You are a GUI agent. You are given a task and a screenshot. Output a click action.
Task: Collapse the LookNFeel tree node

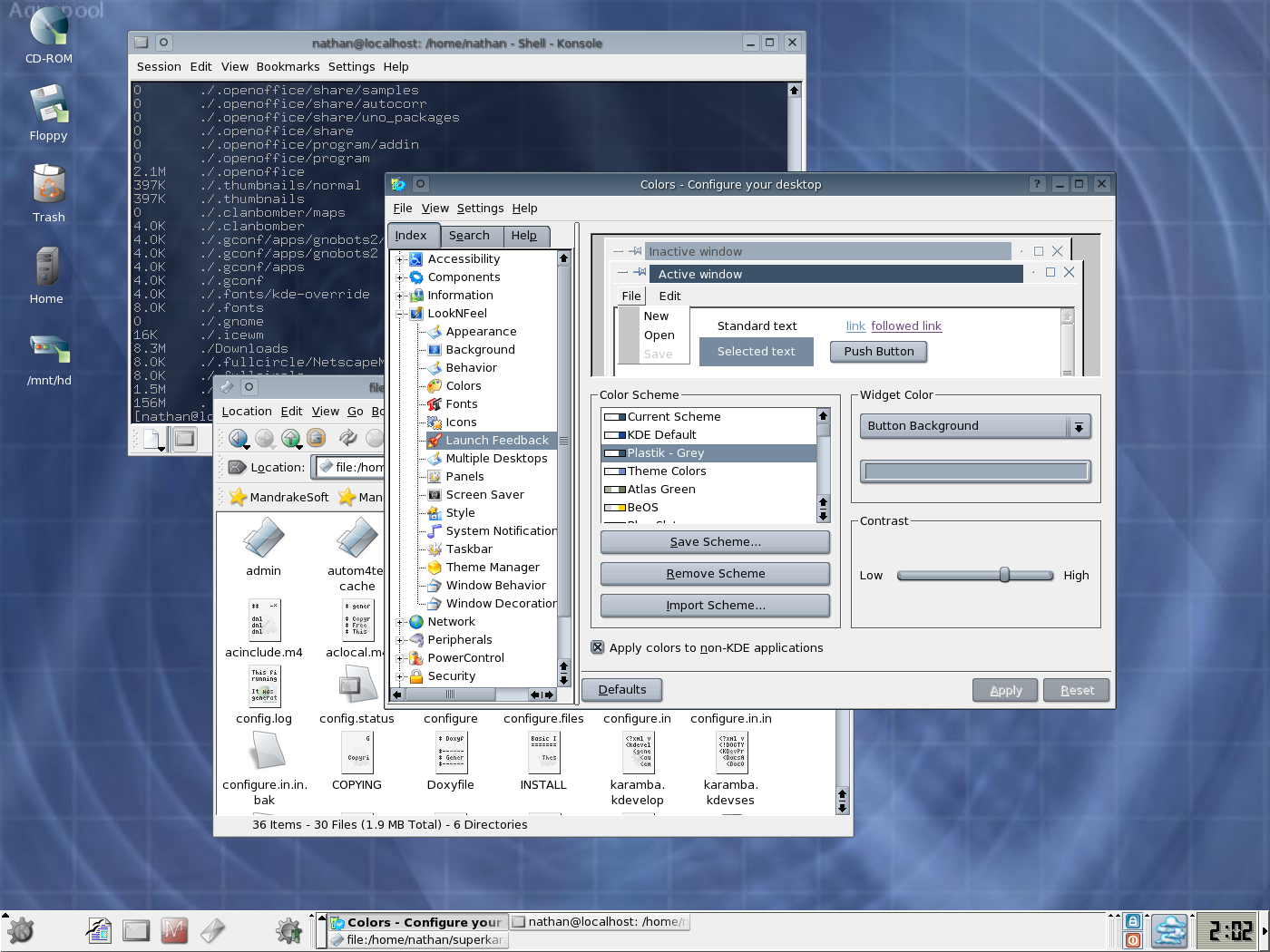pos(400,314)
